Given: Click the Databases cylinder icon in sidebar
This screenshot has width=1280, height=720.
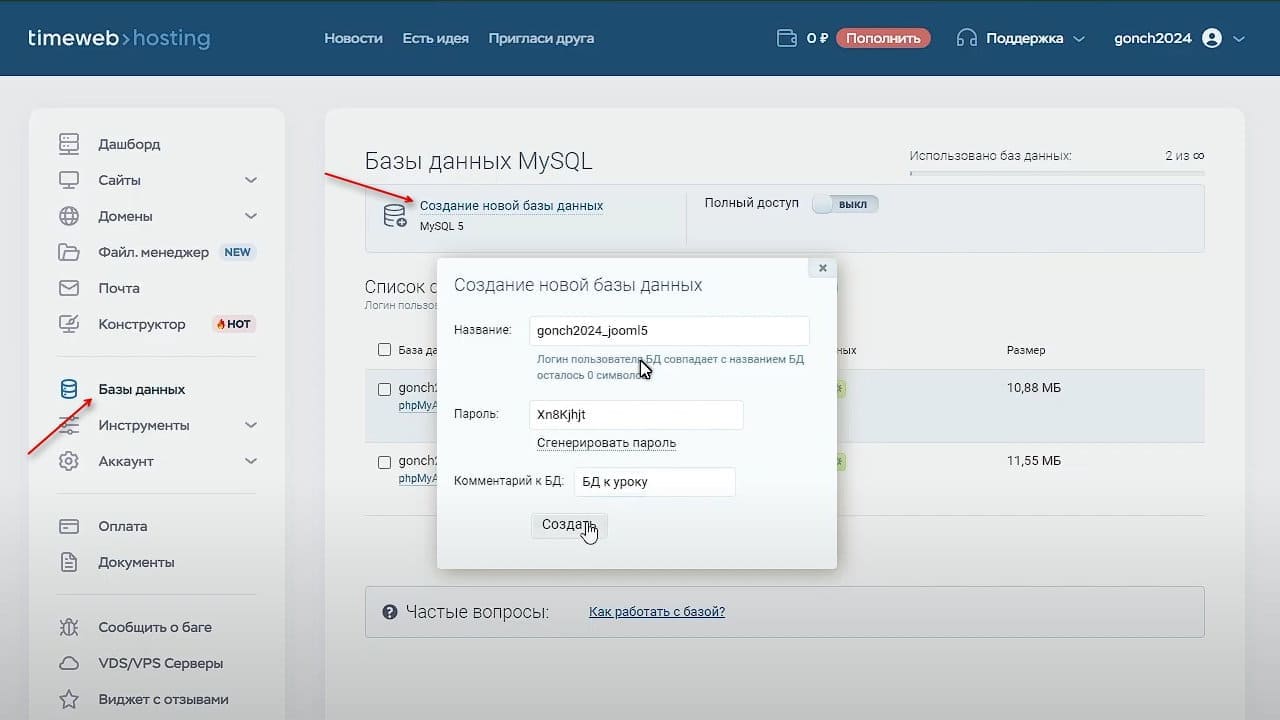Looking at the screenshot, I should (x=69, y=389).
